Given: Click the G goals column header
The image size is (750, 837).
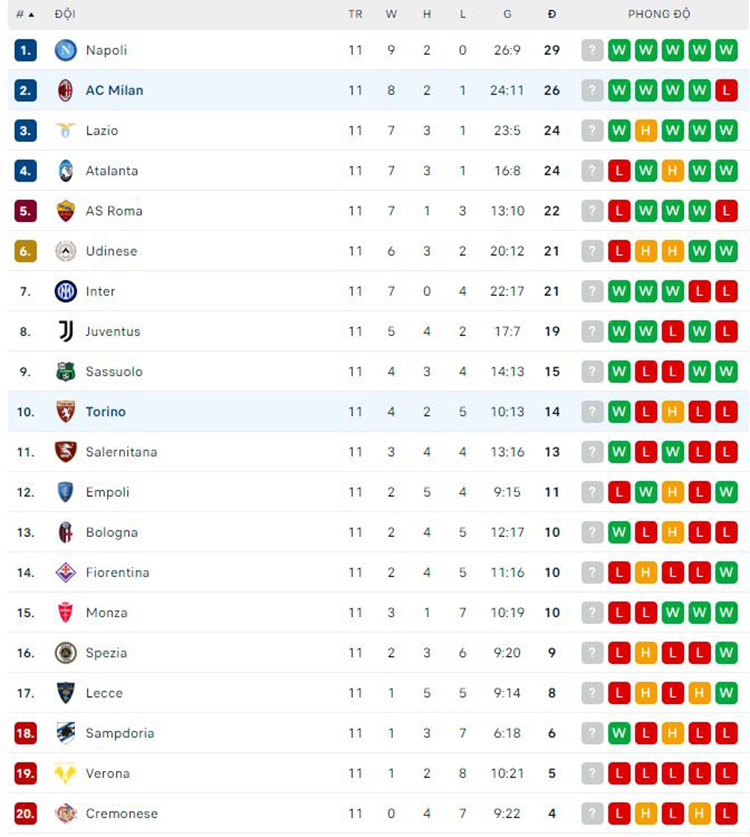Looking at the screenshot, I should tap(507, 15).
